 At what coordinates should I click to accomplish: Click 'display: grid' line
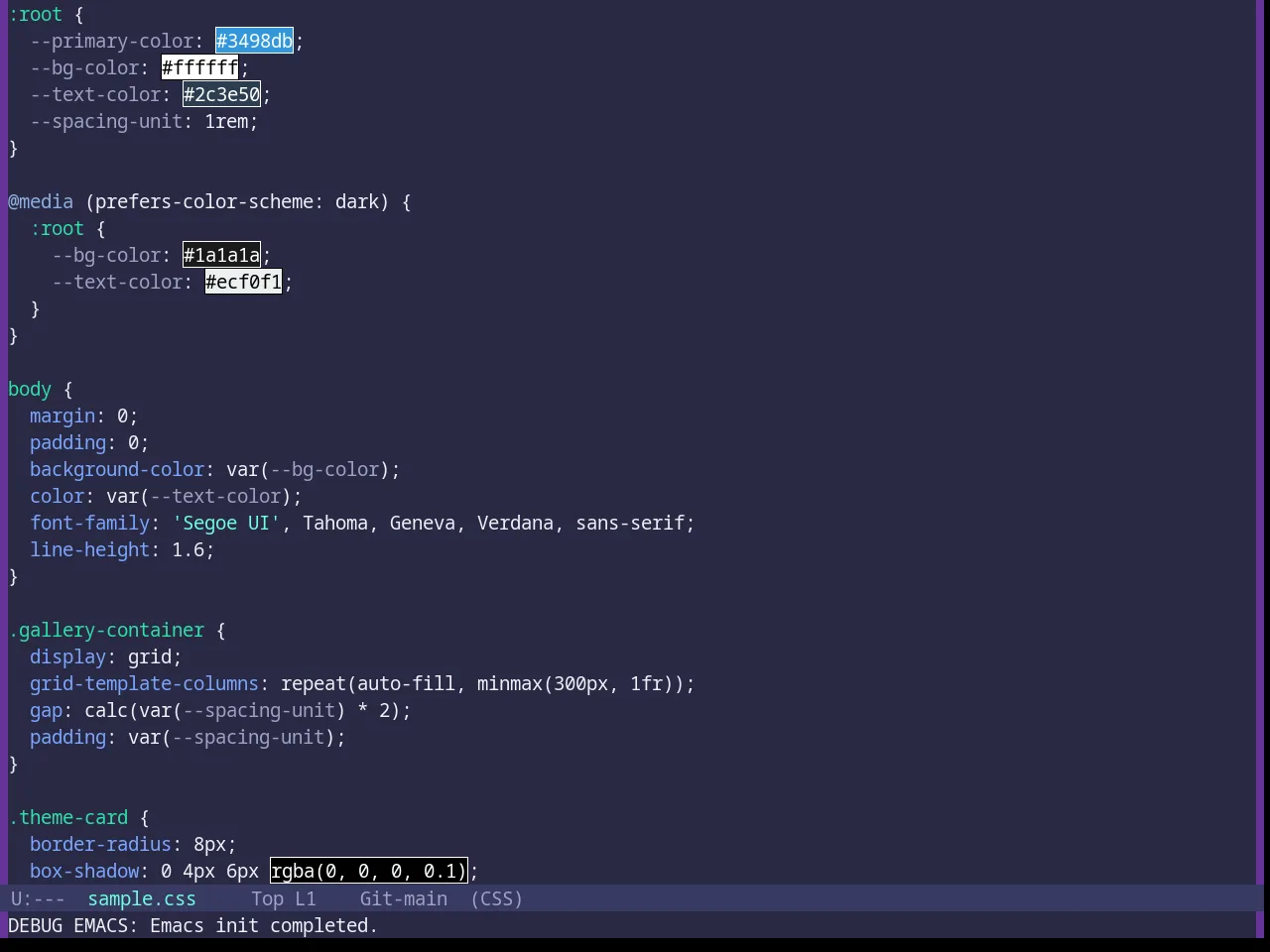pyautogui.click(x=106, y=656)
